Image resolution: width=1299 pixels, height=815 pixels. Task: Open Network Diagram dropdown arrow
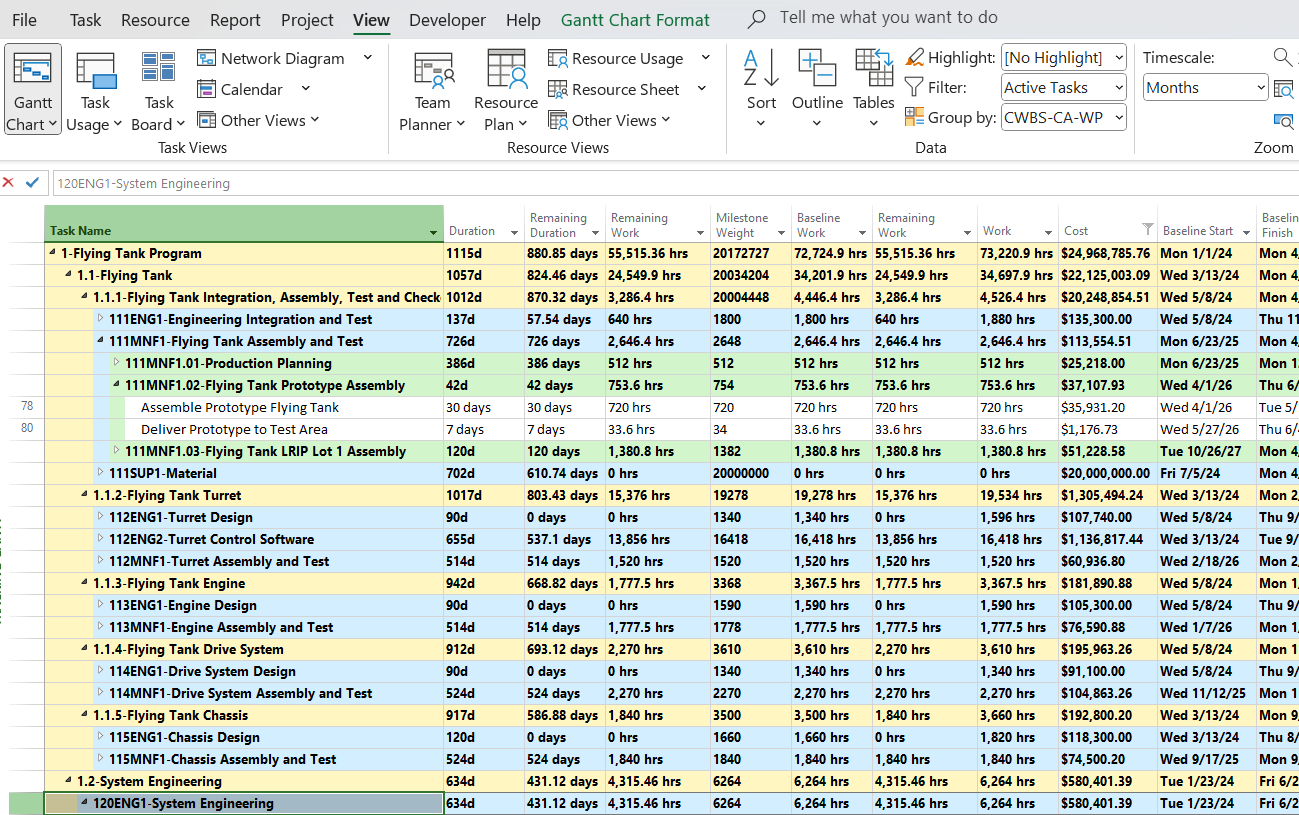(x=368, y=58)
